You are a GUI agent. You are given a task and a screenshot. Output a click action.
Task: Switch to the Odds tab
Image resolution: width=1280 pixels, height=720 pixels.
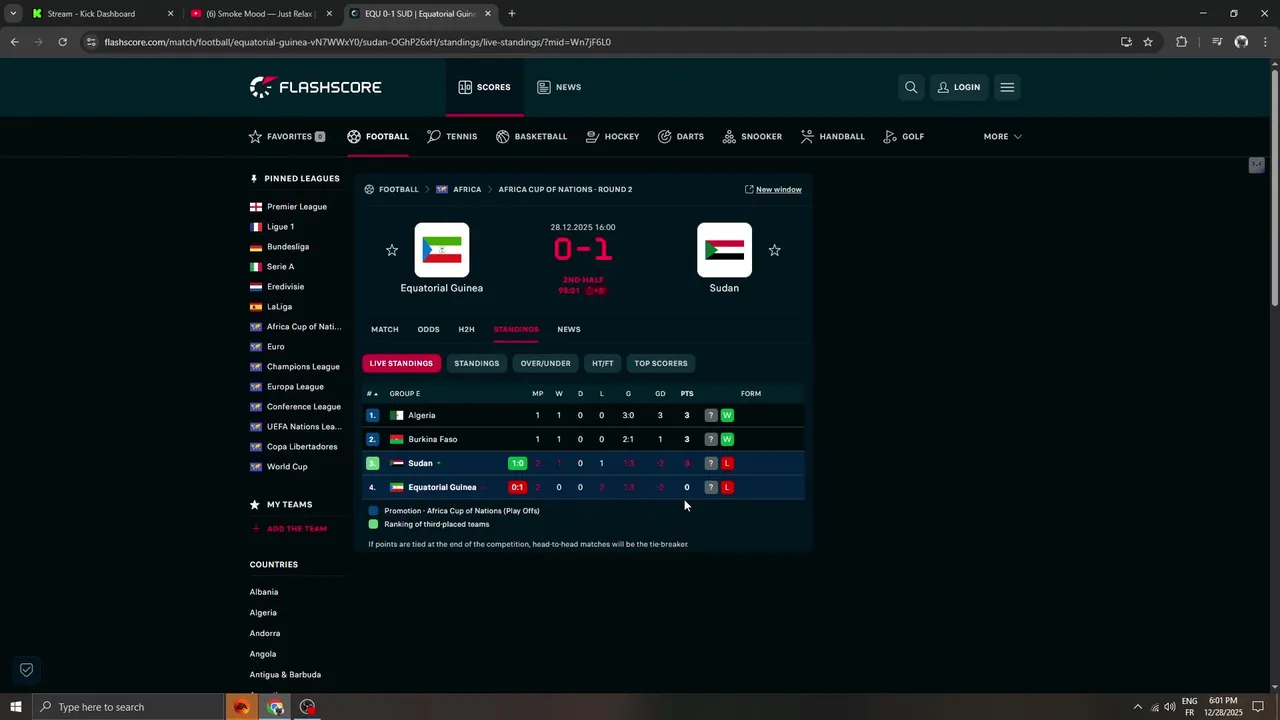[x=428, y=329]
